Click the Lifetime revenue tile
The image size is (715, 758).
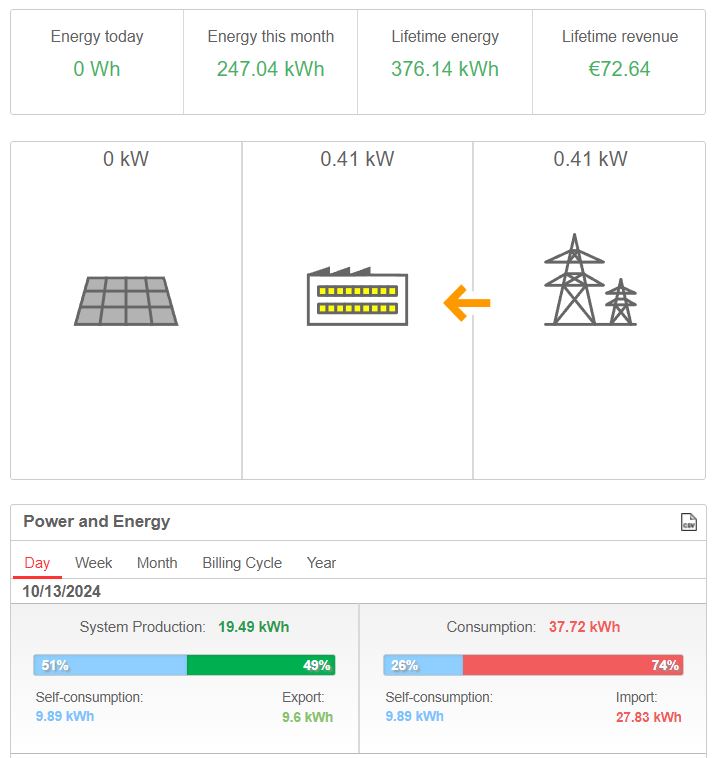click(619, 62)
